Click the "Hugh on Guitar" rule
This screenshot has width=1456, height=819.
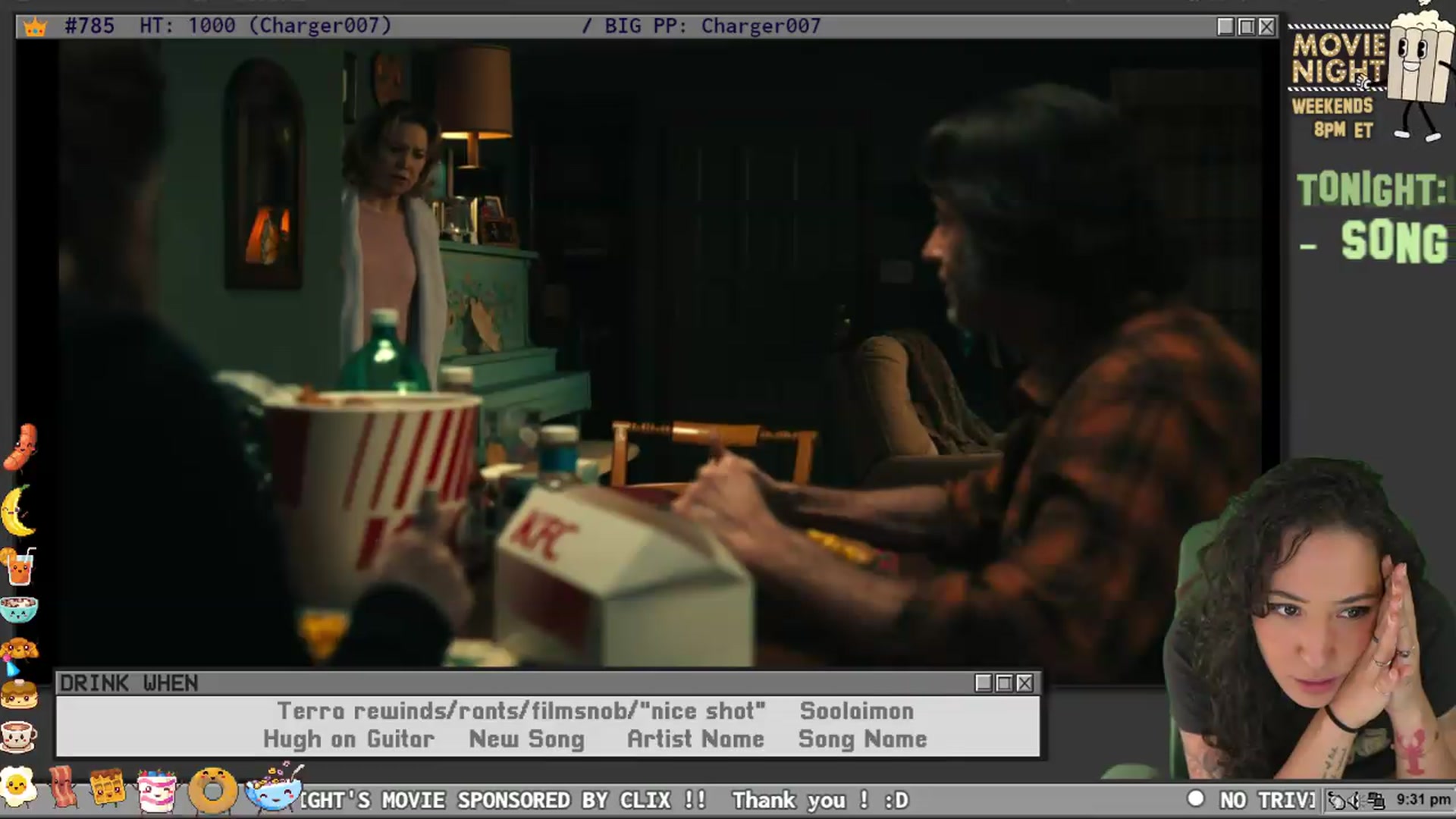[349, 739]
